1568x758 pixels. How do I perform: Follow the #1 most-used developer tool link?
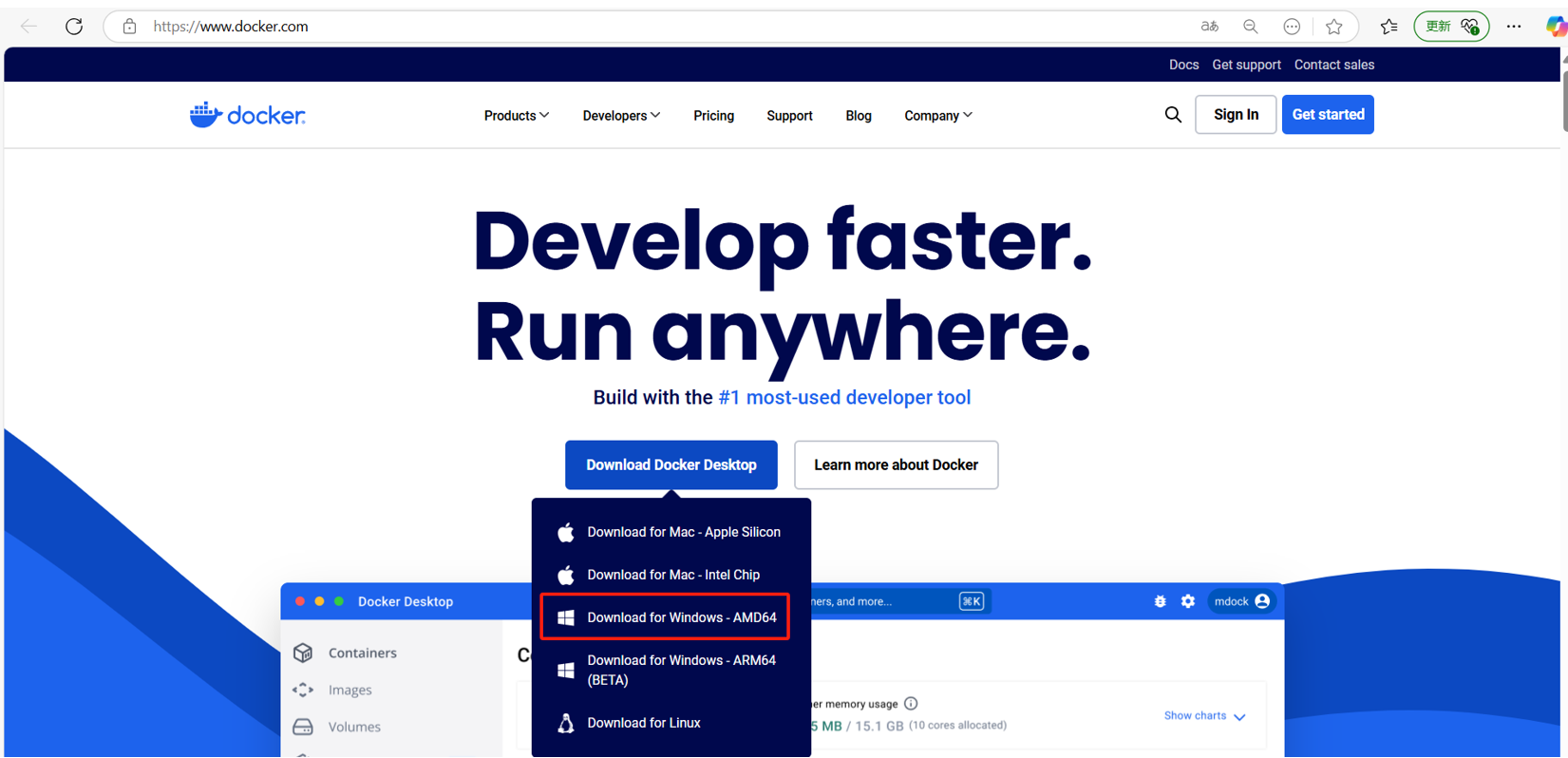tap(844, 397)
